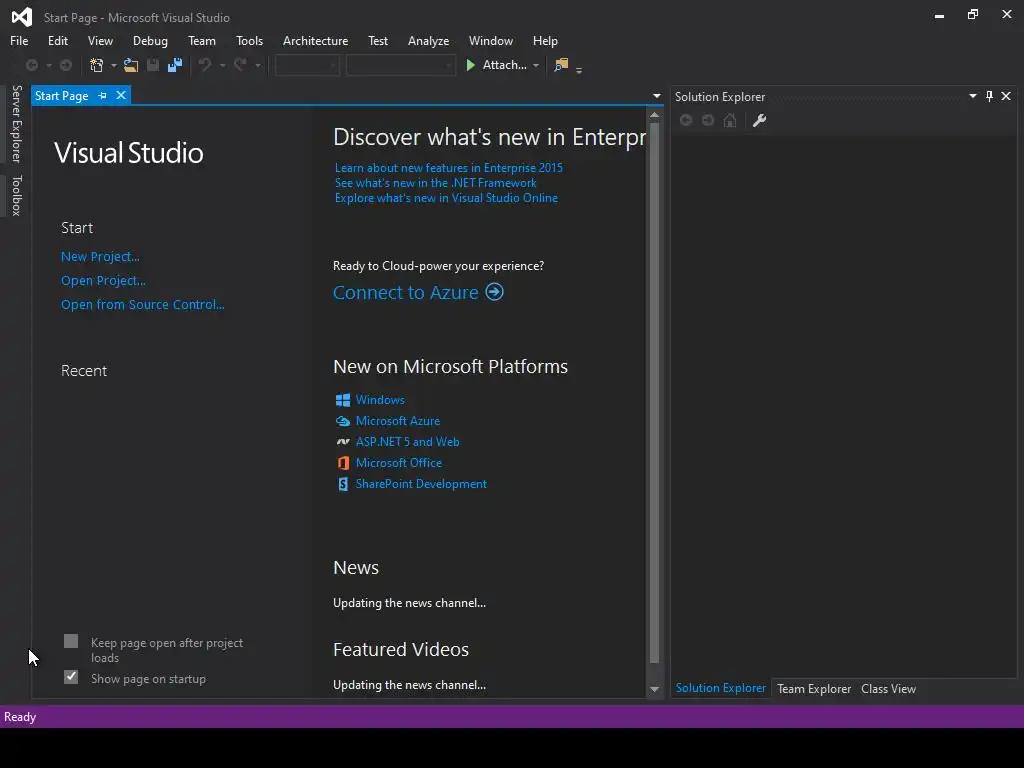Open the Attach button dropdown arrow
This screenshot has width=1024, height=768.
[536, 65]
